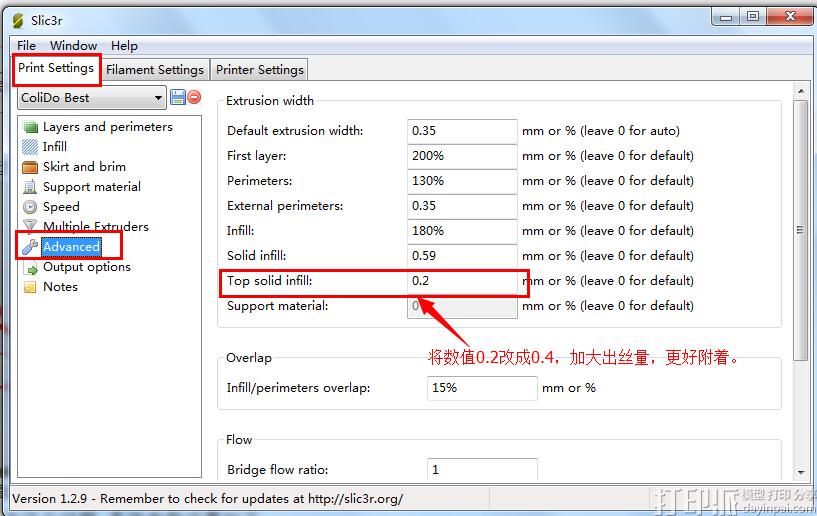The width and height of the screenshot is (817, 516).
Task: Select Output options category
Action: click(x=86, y=267)
